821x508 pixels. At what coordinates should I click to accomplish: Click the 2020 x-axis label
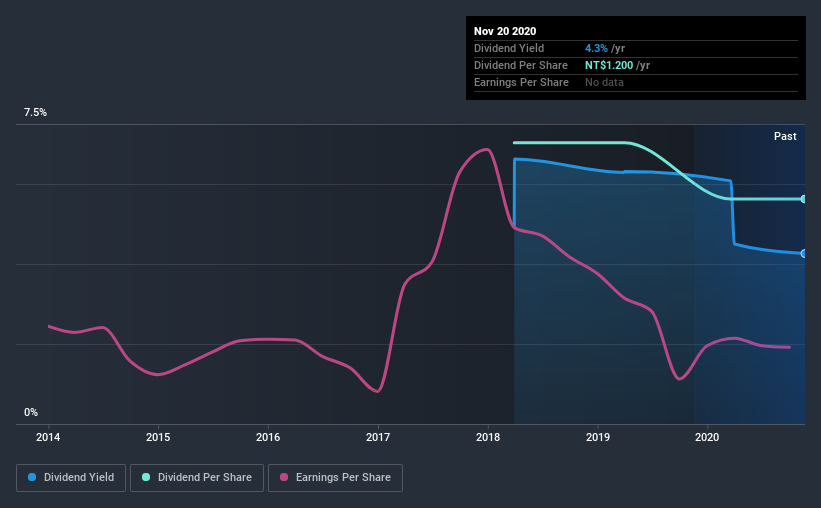point(707,437)
